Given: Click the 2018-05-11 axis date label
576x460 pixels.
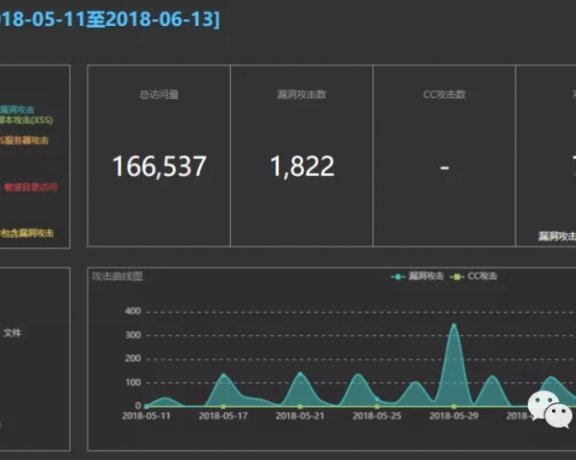Looking at the screenshot, I should [x=146, y=416].
